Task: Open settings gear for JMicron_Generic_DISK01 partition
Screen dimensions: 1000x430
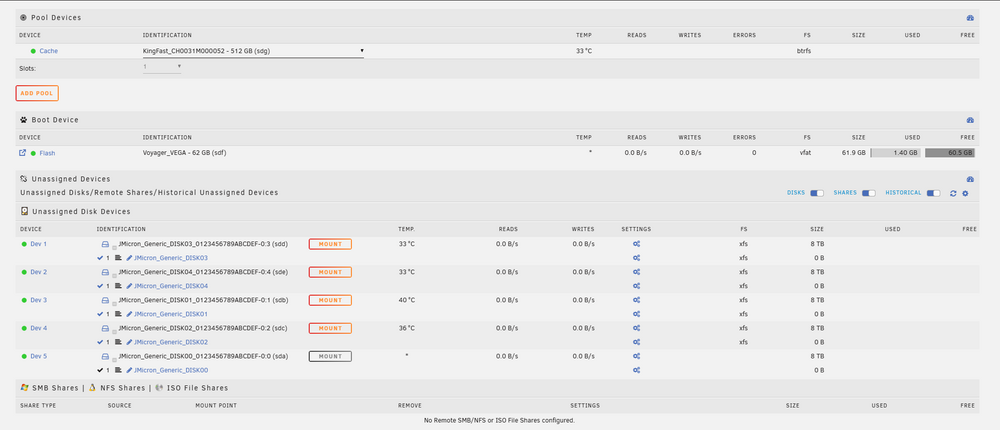Action: coord(636,314)
